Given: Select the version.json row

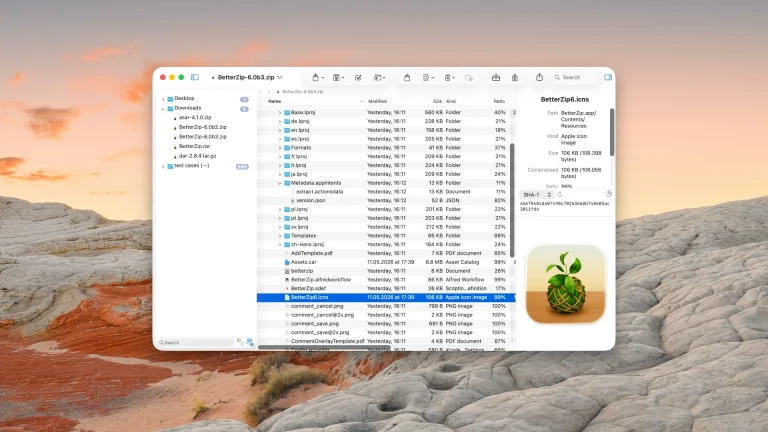Looking at the screenshot, I should click(x=386, y=200).
